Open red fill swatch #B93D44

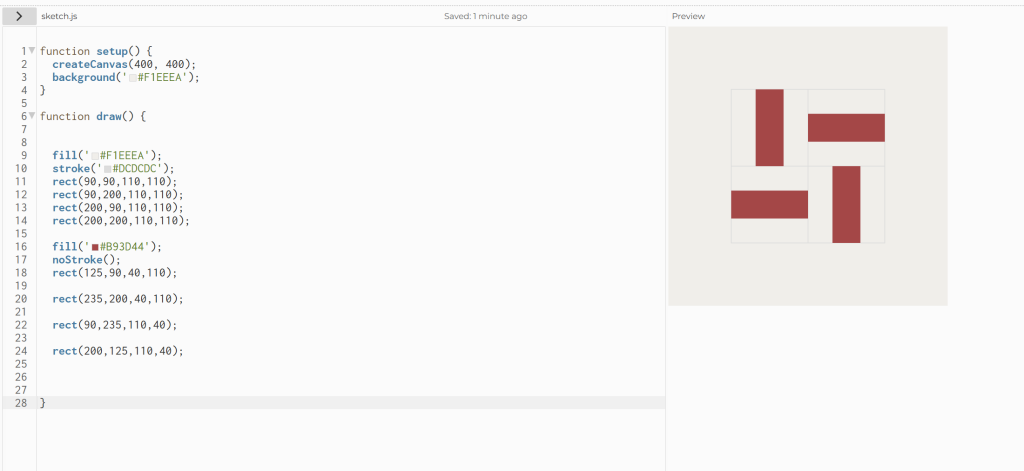pyautogui.click(x=95, y=247)
